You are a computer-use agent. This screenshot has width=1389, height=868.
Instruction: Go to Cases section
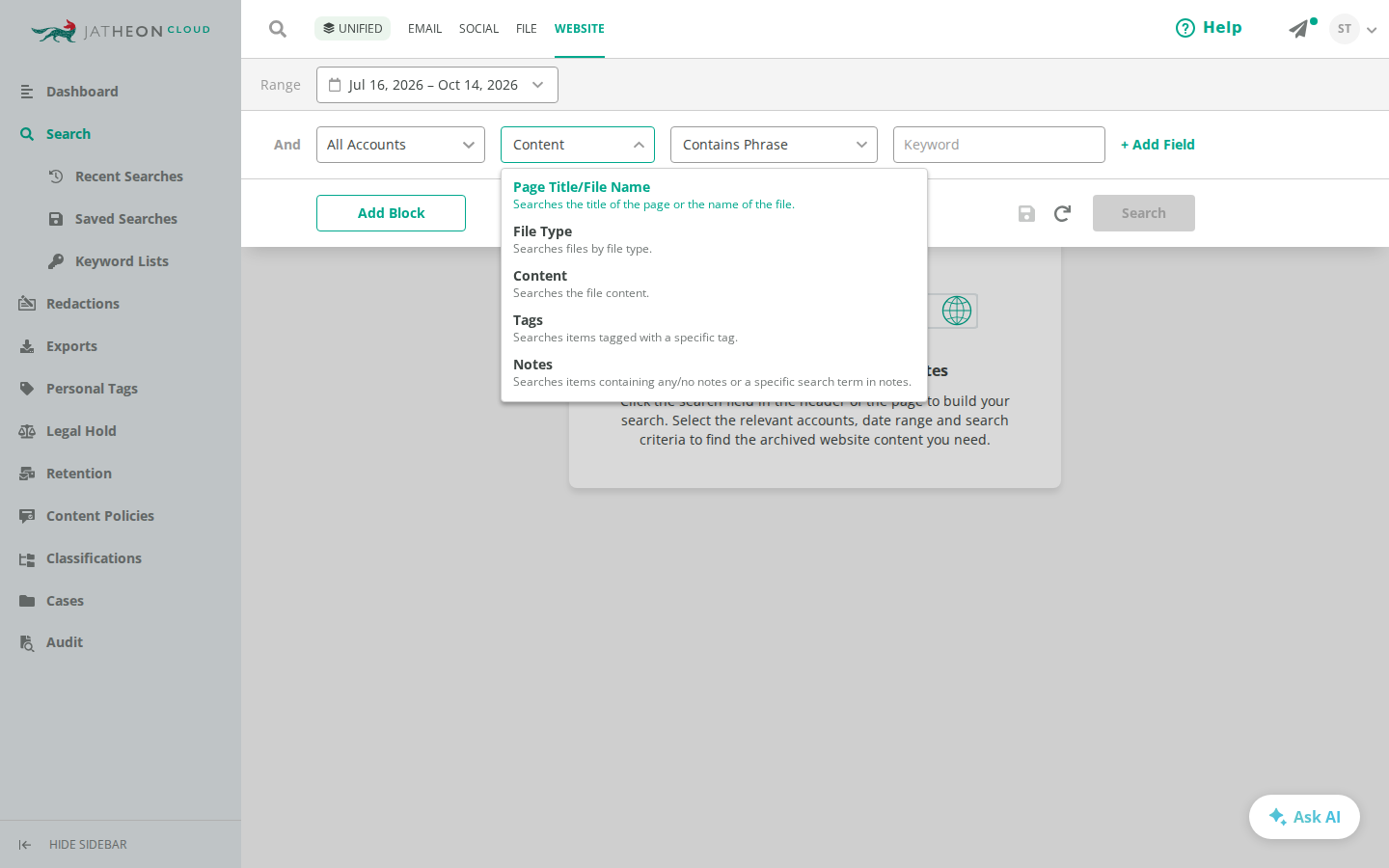pos(65,601)
